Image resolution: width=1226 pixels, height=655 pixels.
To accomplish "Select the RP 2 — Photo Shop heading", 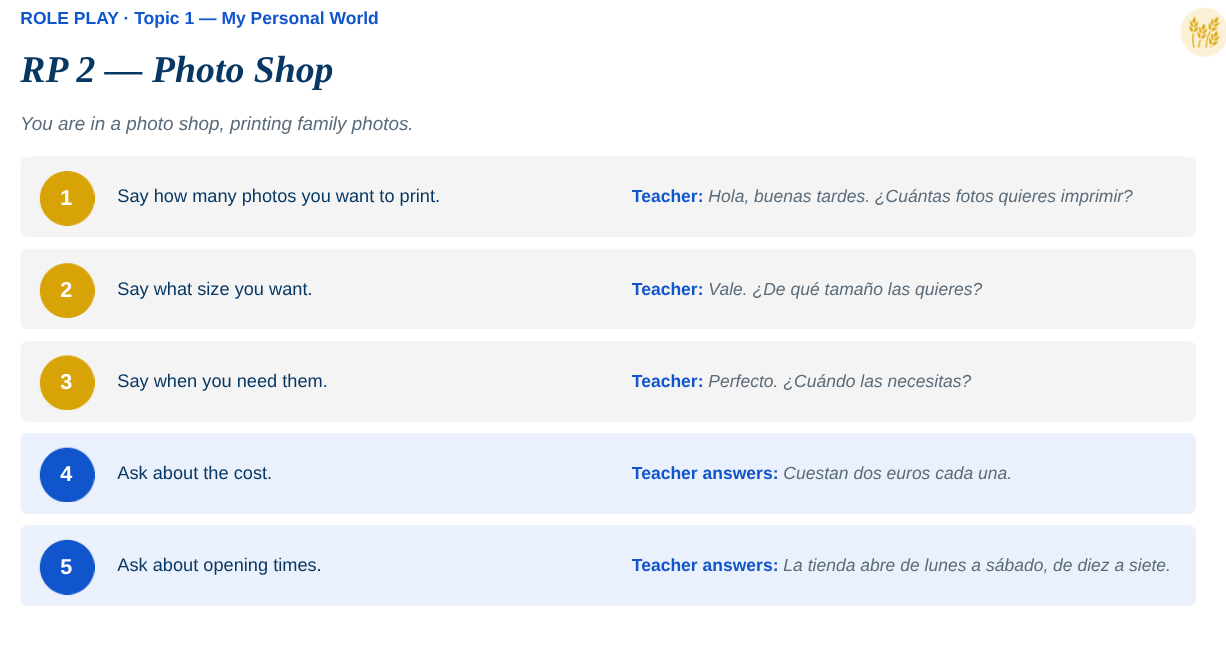I will (x=177, y=70).
